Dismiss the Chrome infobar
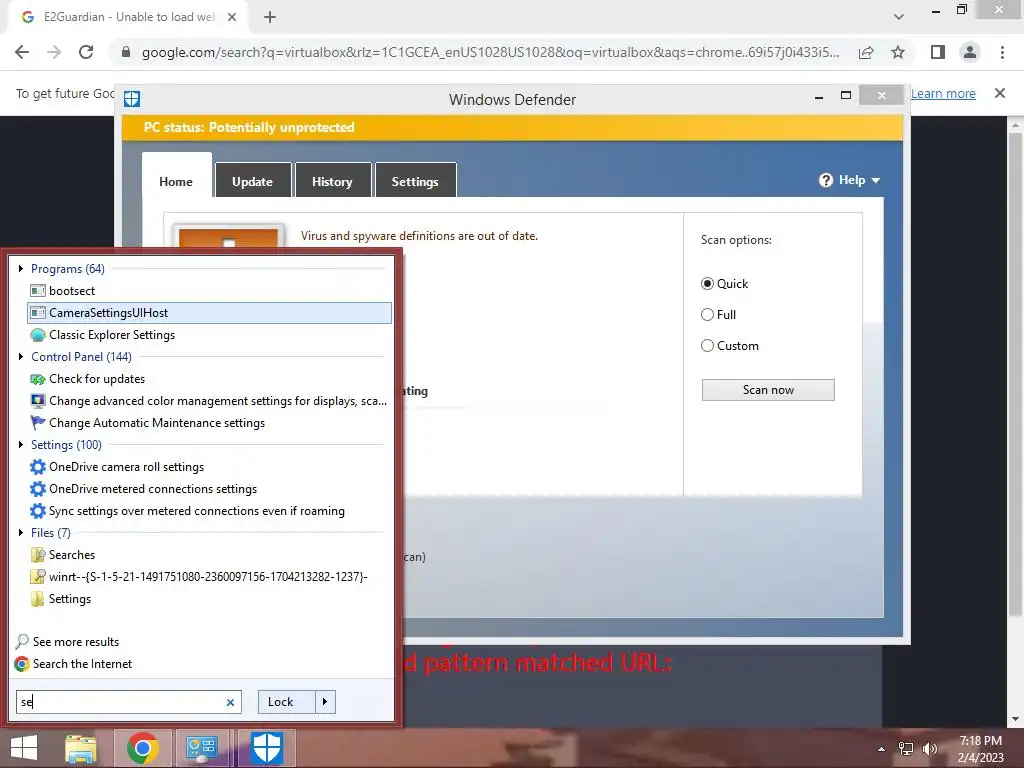 click(x=1000, y=93)
